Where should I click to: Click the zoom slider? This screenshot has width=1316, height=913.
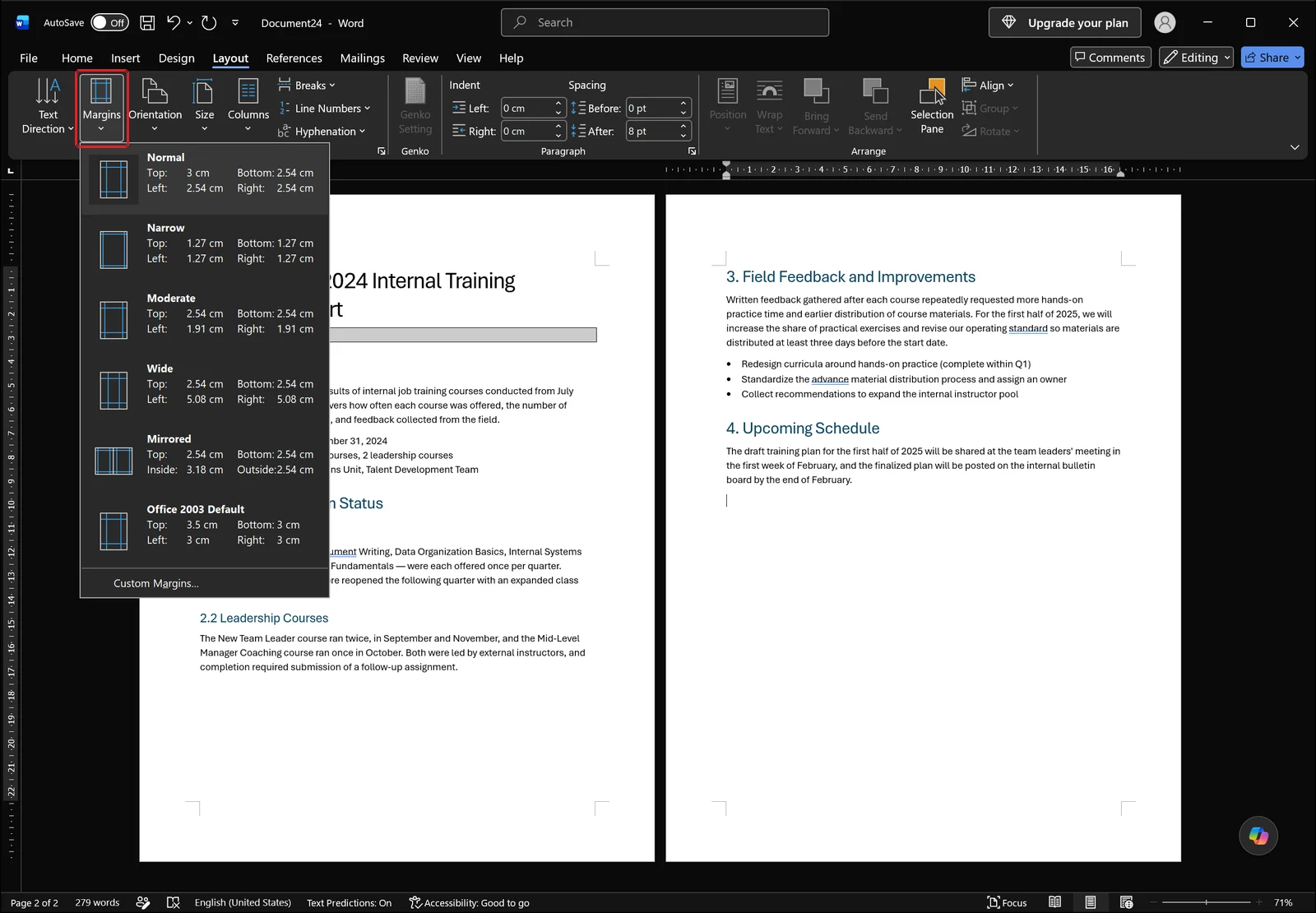click(x=1207, y=903)
